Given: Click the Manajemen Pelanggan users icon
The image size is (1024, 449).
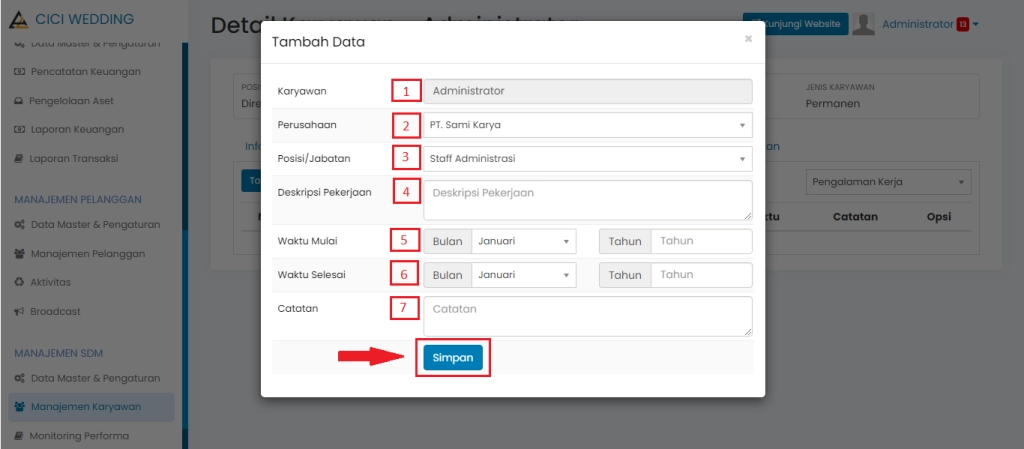Looking at the screenshot, I should click(19, 254).
